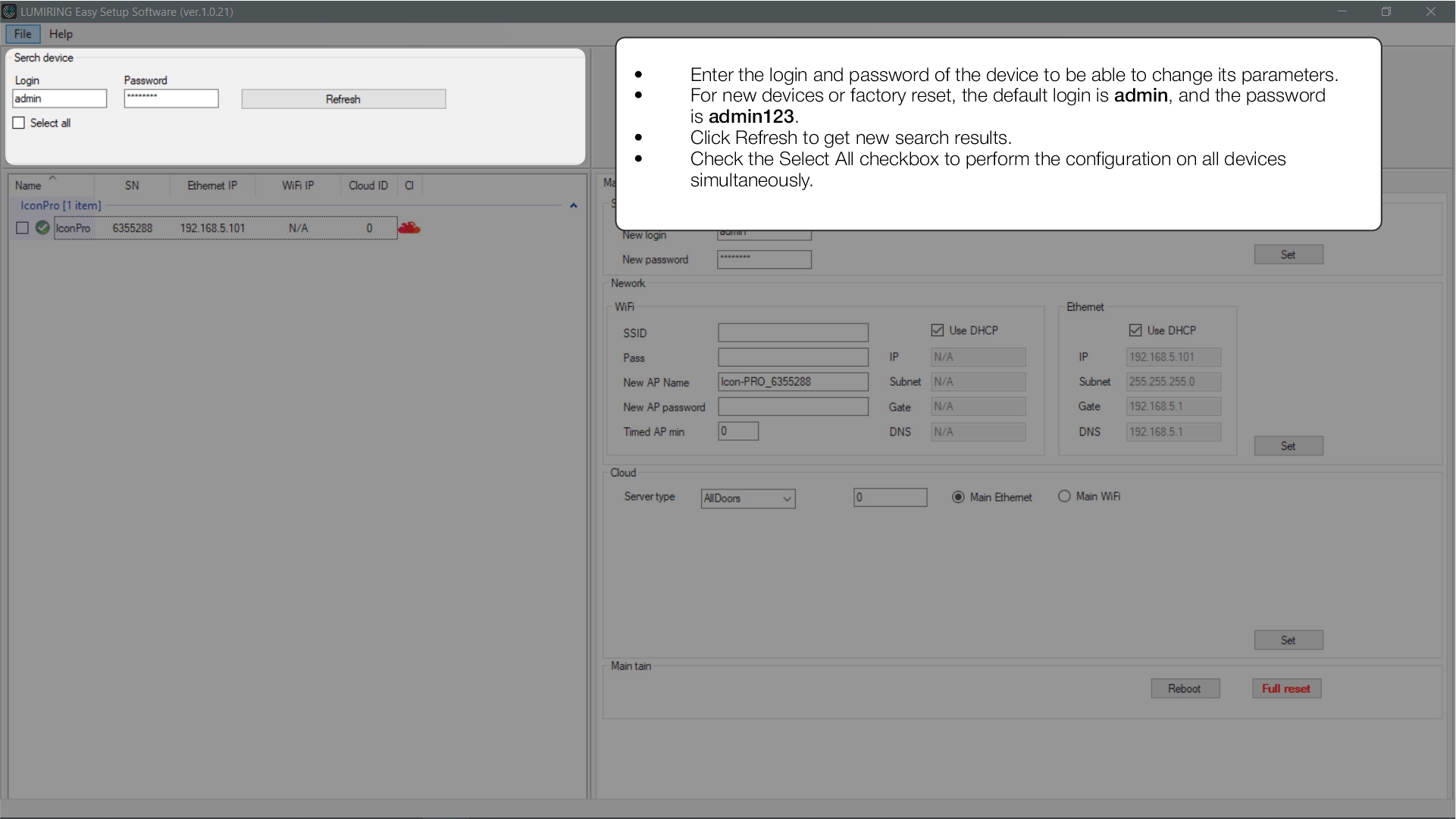The image size is (1456, 819).
Task: Click the Ethernet IP 192.168.5.101 field
Action: (x=1173, y=357)
